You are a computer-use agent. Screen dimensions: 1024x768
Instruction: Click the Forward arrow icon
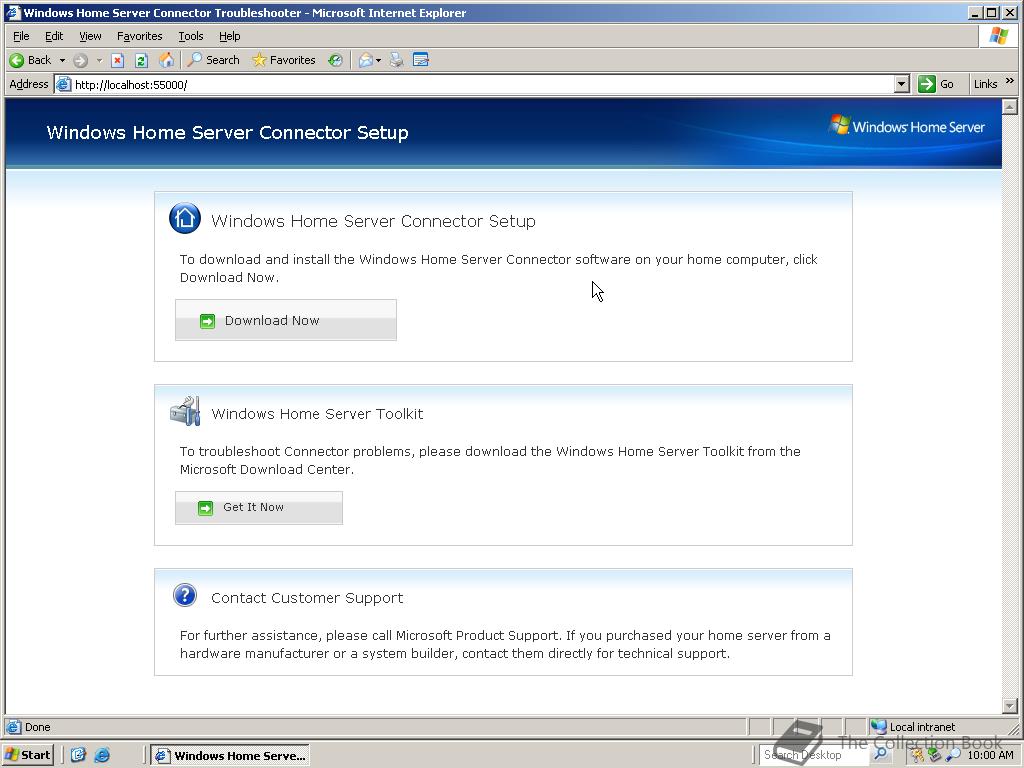pyautogui.click(x=80, y=61)
